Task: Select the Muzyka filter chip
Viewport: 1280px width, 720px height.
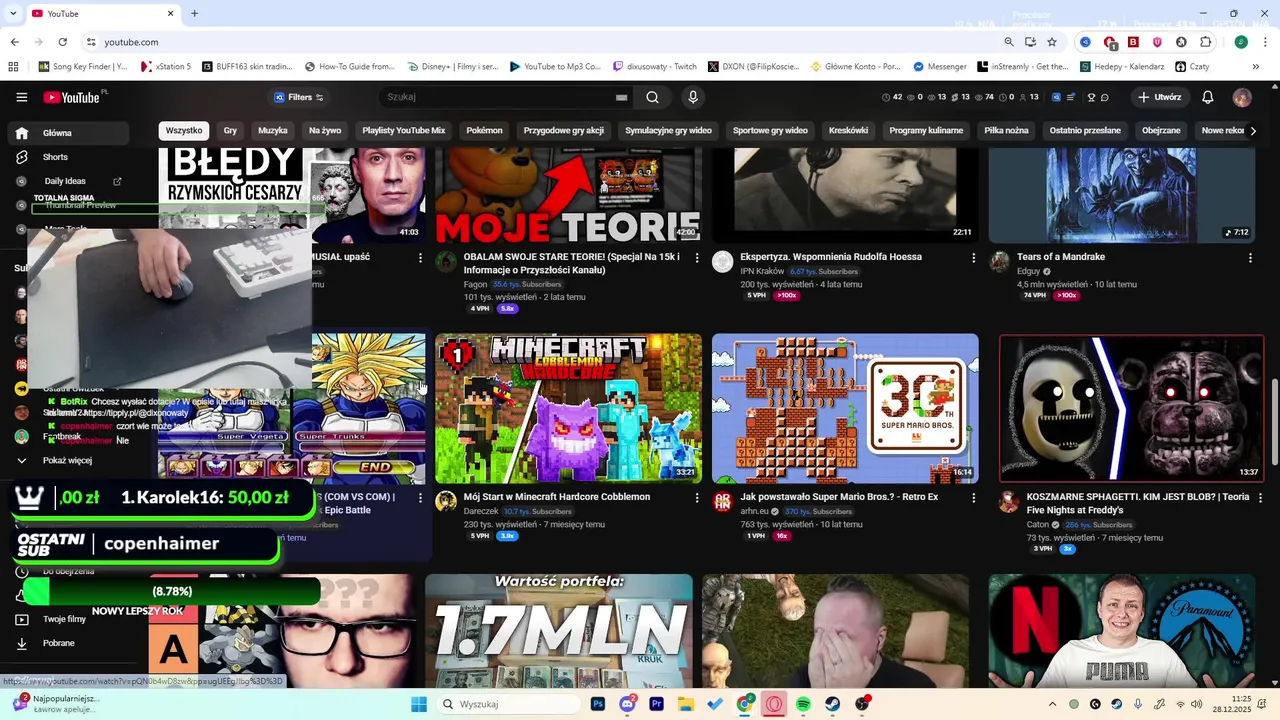Action: tap(273, 130)
